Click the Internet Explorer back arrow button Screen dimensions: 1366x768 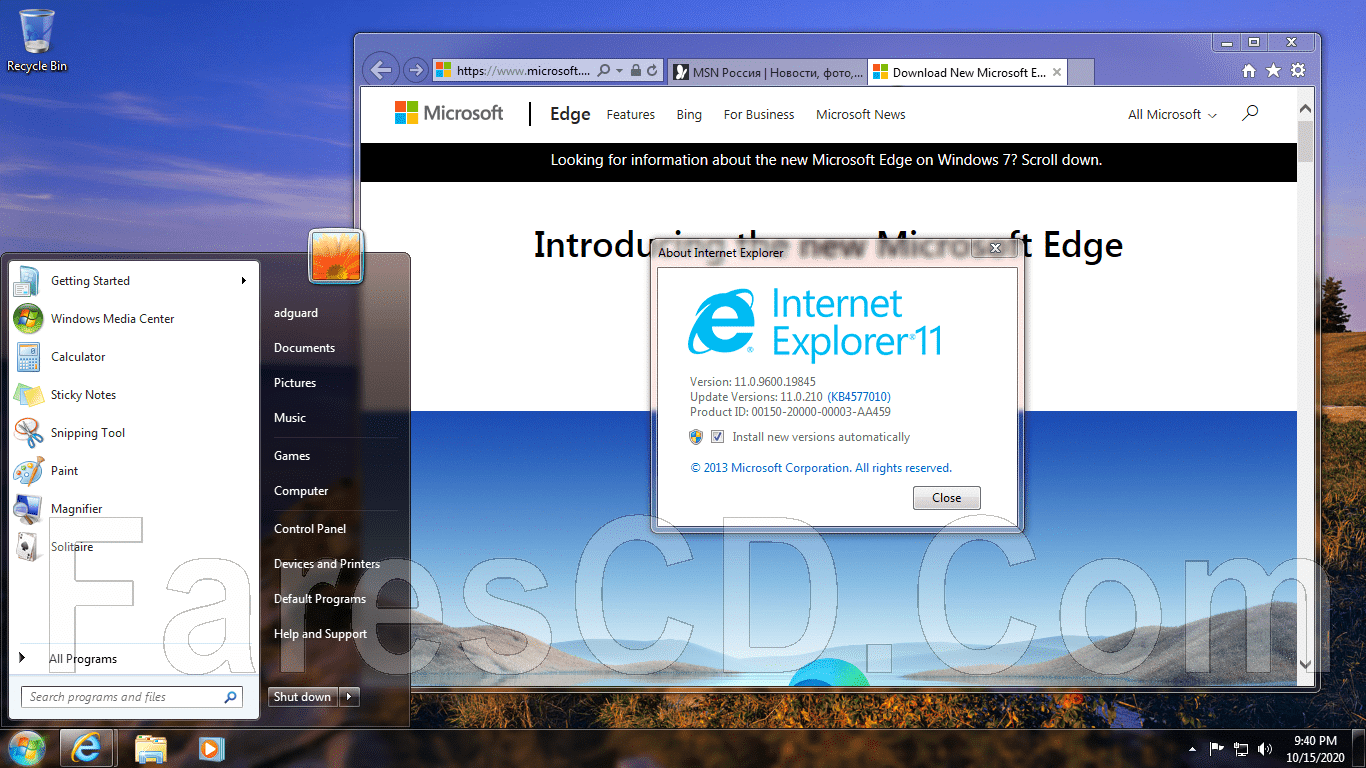380,70
